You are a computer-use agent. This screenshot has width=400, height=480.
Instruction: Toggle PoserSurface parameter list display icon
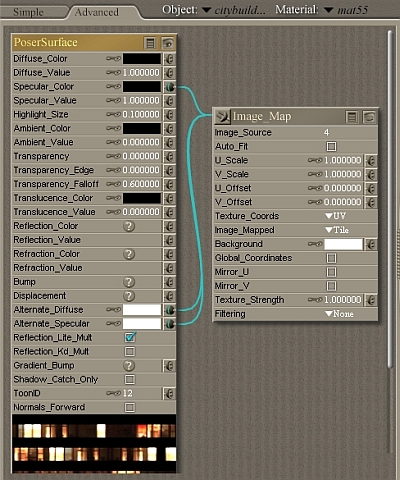[151, 43]
